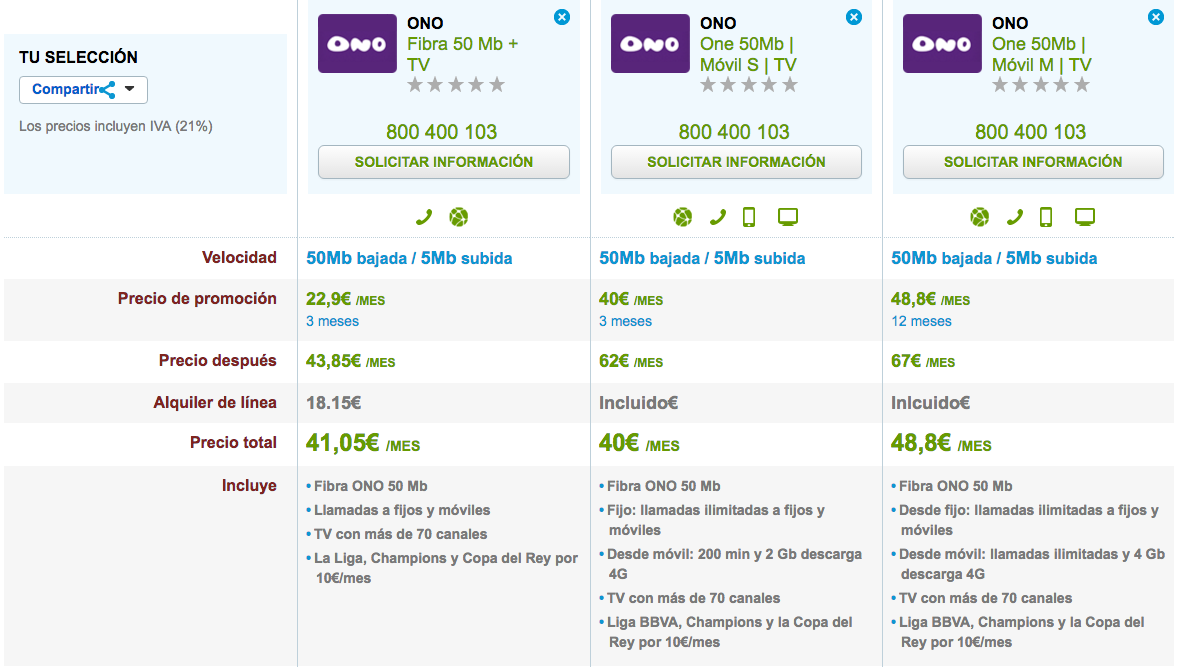Click the TU SELECCIÓN heading

tap(78, 57)
